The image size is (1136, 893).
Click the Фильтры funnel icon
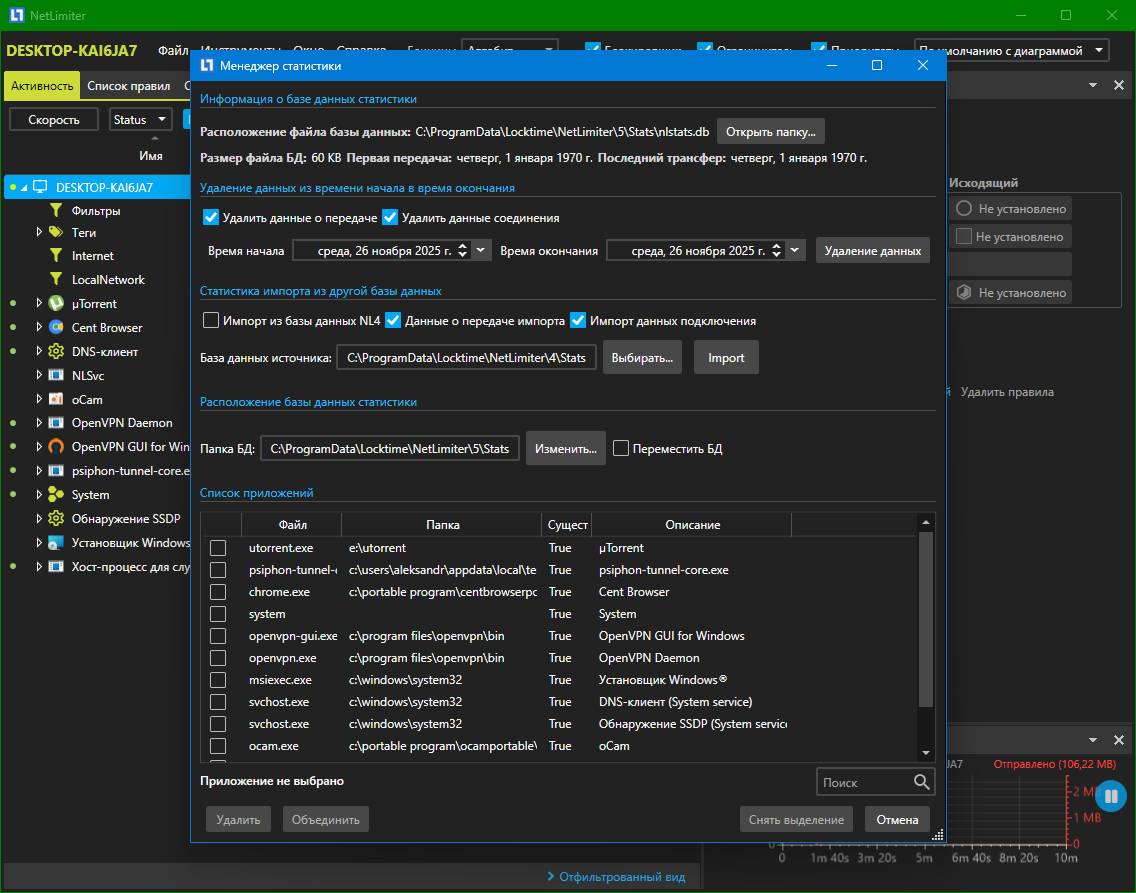click(56, 211)
